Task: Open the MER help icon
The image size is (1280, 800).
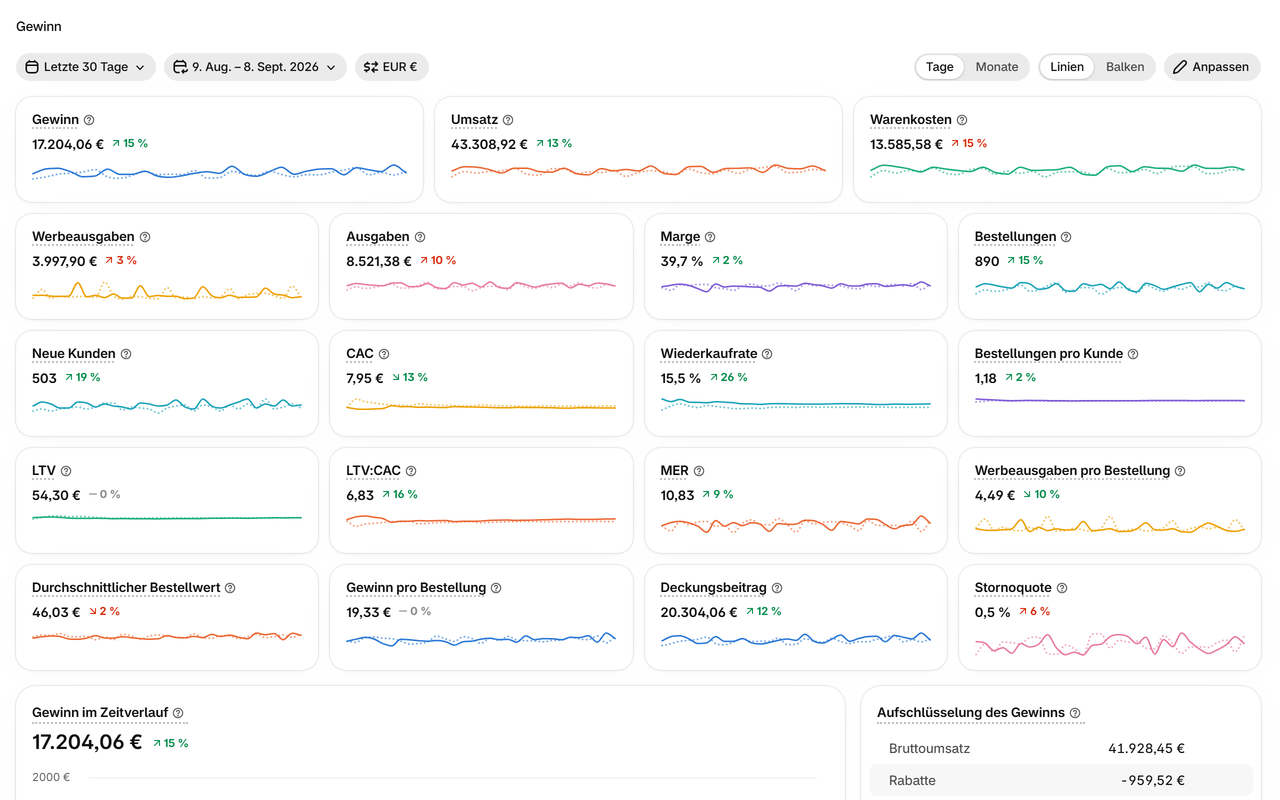Action: [699, 471]
